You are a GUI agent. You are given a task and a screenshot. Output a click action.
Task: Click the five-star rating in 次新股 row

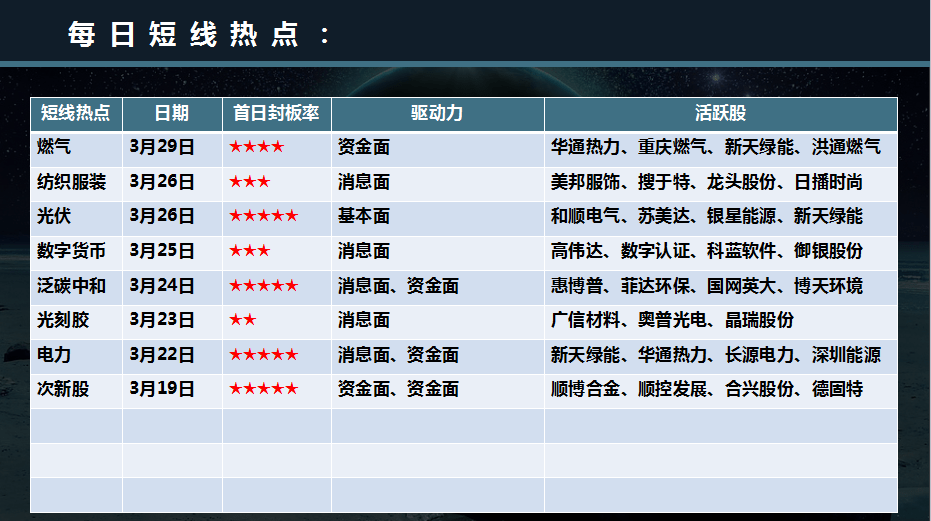click(x=264, y=389)
